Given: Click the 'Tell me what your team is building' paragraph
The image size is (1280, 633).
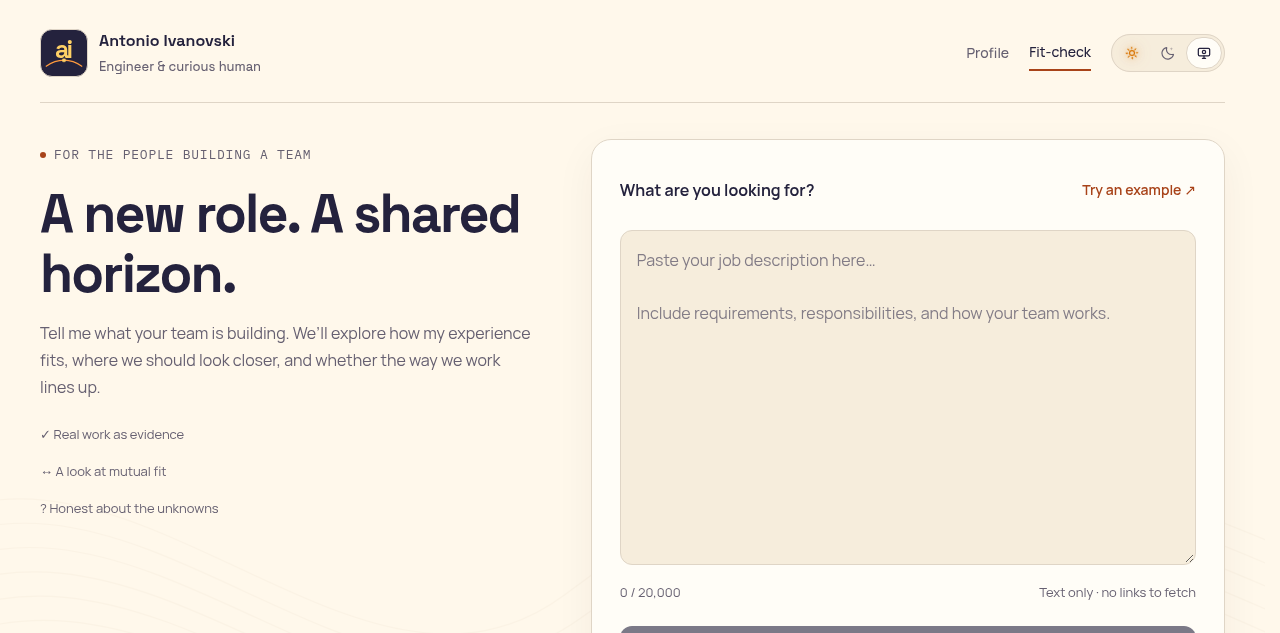Looking at the screenshot, I should coord(285,360).
